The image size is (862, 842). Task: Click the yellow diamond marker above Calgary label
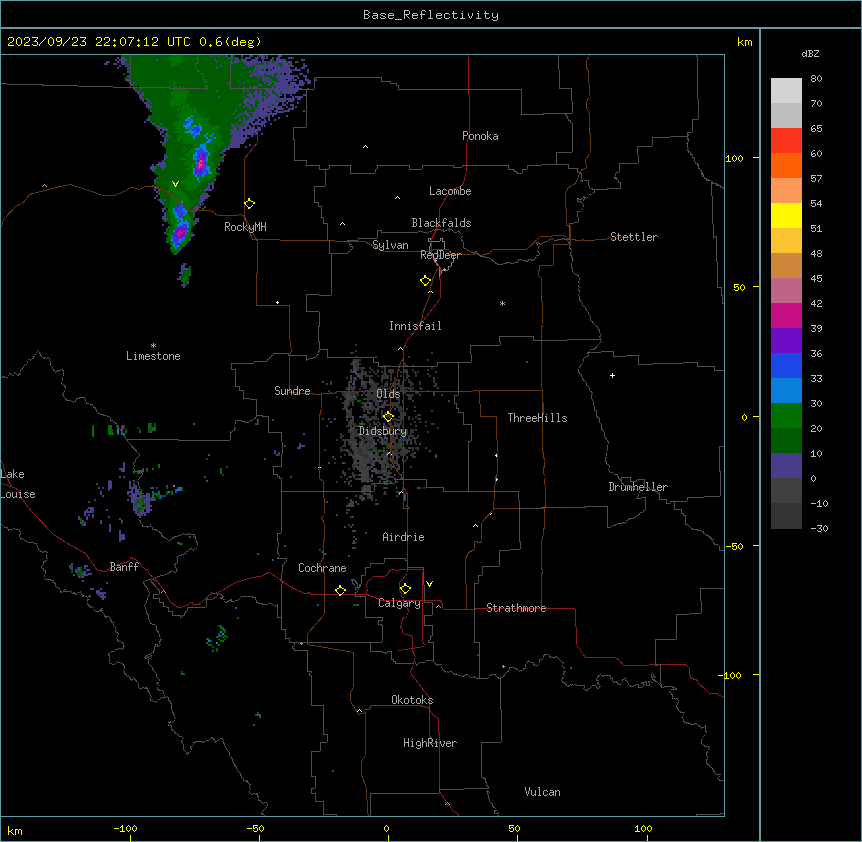point(405,589)
